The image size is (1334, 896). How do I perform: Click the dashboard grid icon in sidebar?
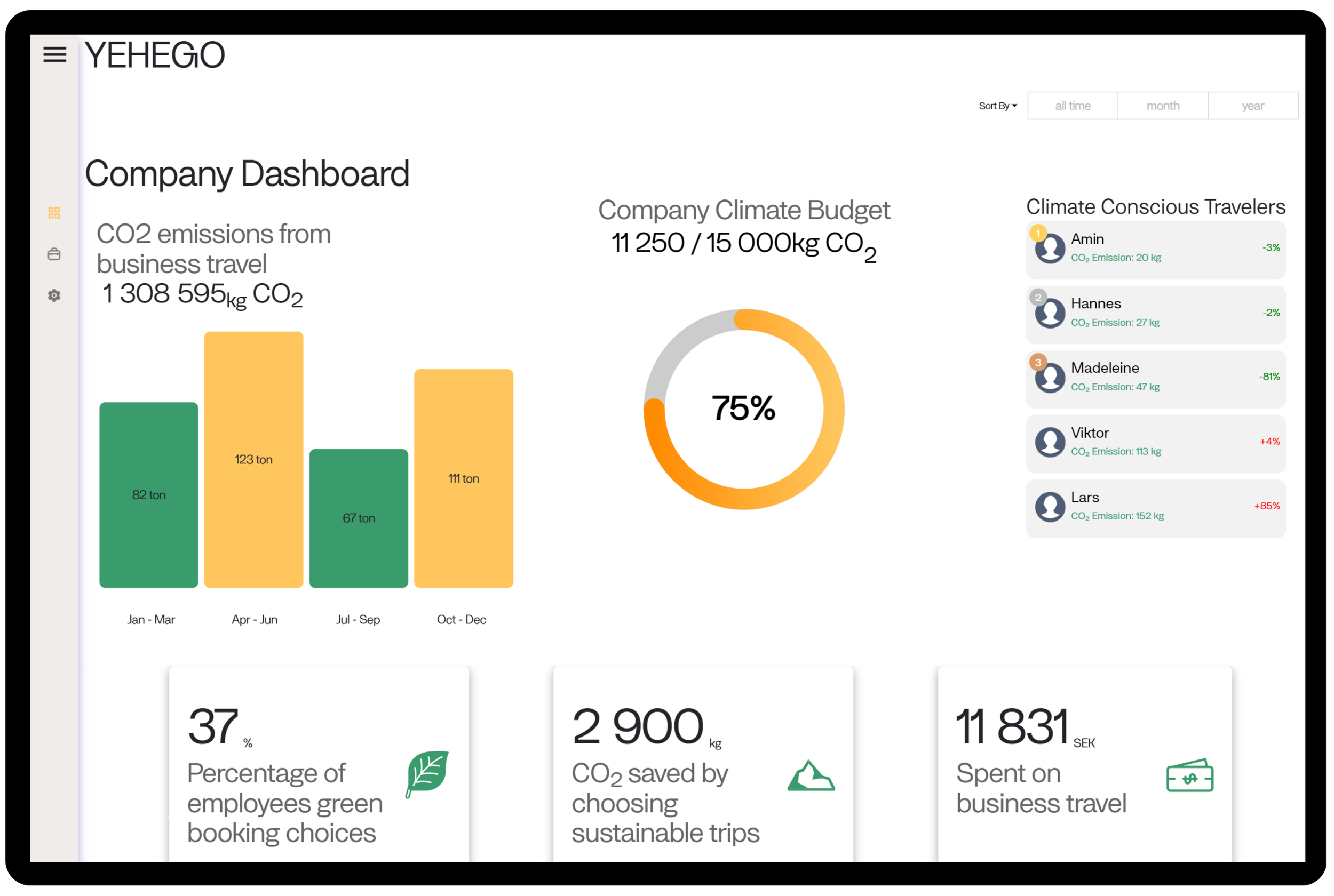54,213
